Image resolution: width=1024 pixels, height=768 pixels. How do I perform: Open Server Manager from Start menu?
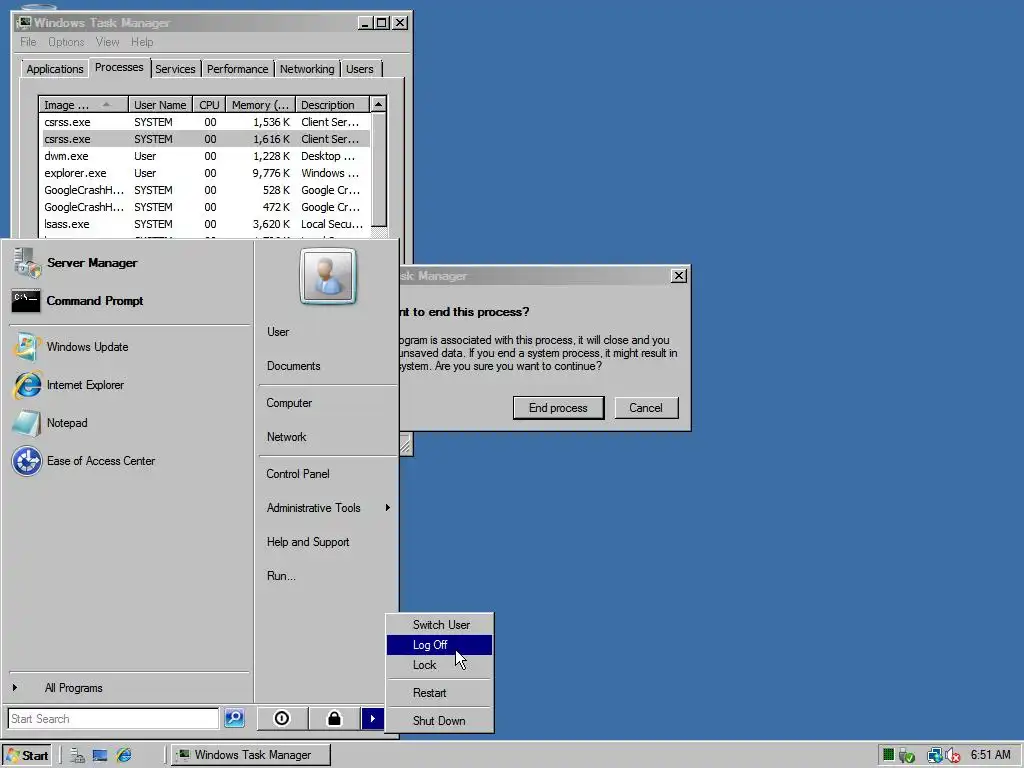click(92, 263)
